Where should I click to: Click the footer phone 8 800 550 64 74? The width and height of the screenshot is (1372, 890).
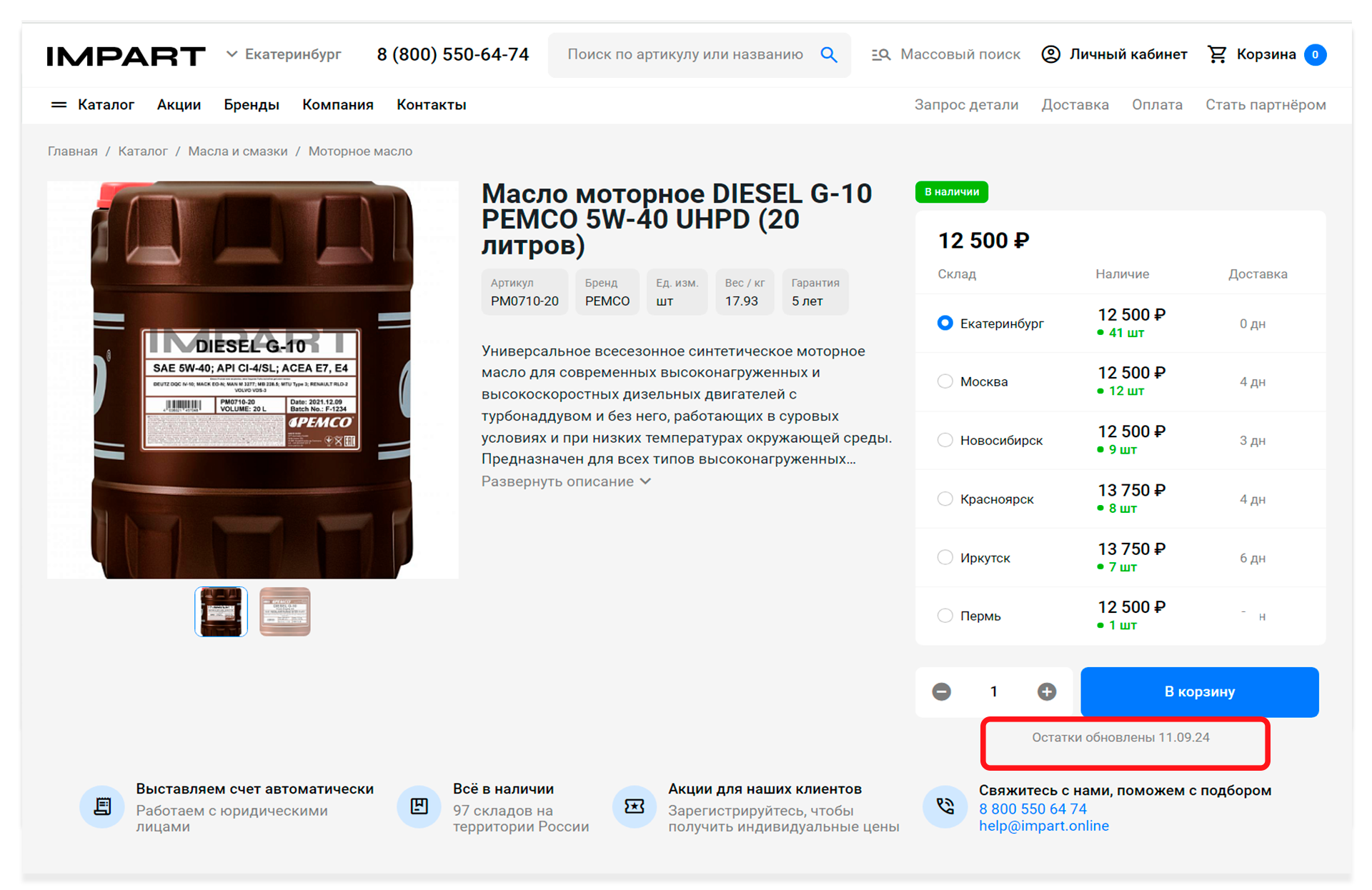(x=1033, y=809)
